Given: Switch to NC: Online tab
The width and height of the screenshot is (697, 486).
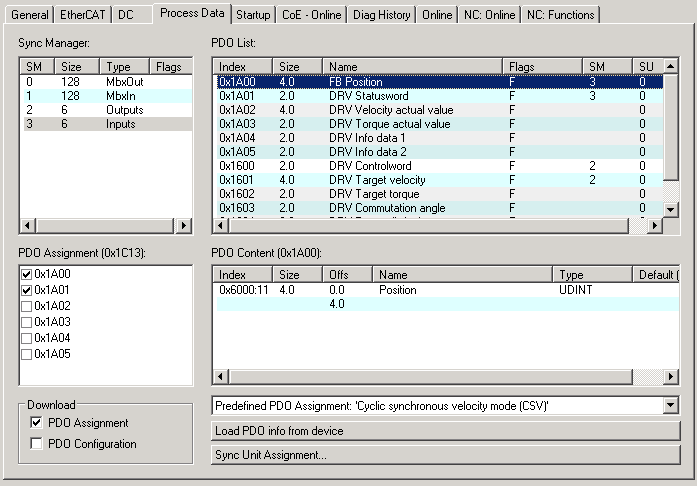Looking at the screenshot, I should pyautogui.click(x=489, y=15).
